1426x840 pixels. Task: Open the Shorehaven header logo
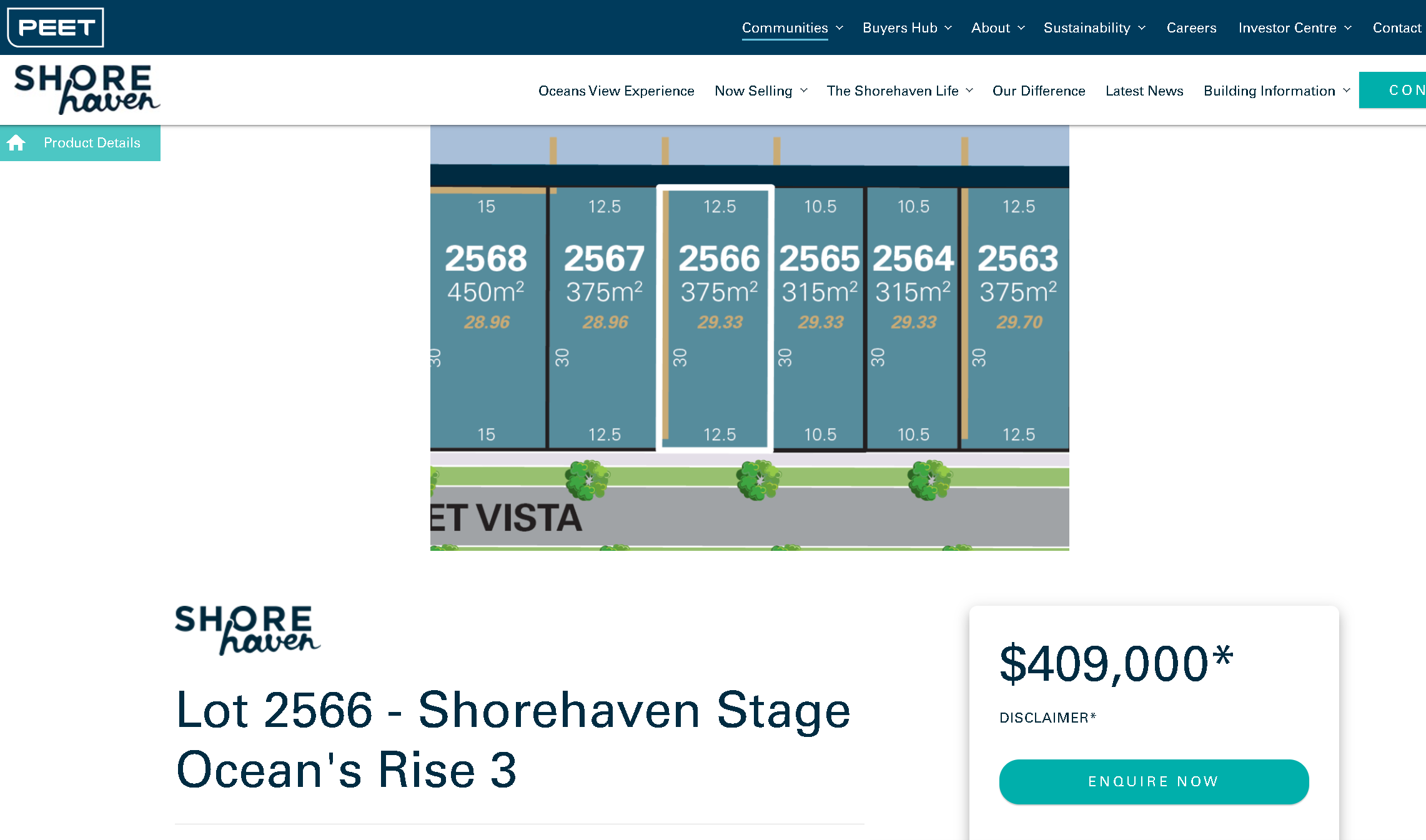point(87,89)
